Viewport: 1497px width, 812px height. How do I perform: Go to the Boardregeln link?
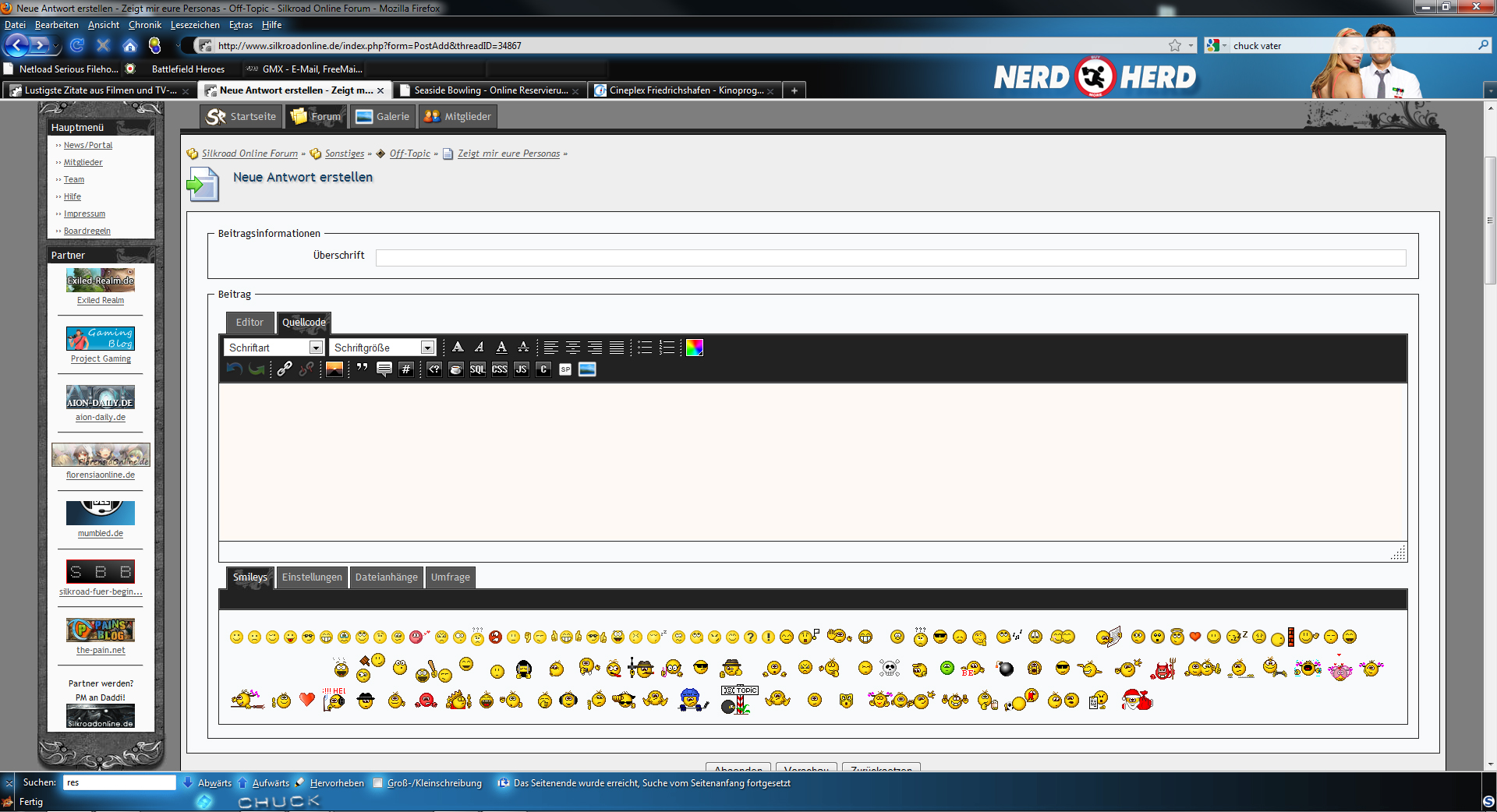87,231
